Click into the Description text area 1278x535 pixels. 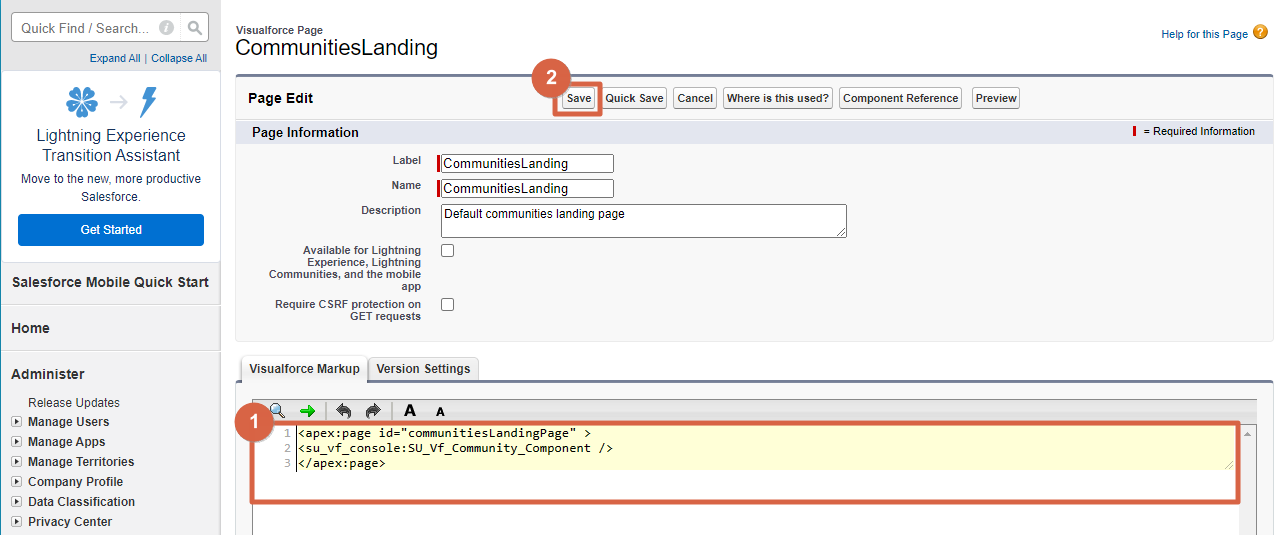pos(643,221)
